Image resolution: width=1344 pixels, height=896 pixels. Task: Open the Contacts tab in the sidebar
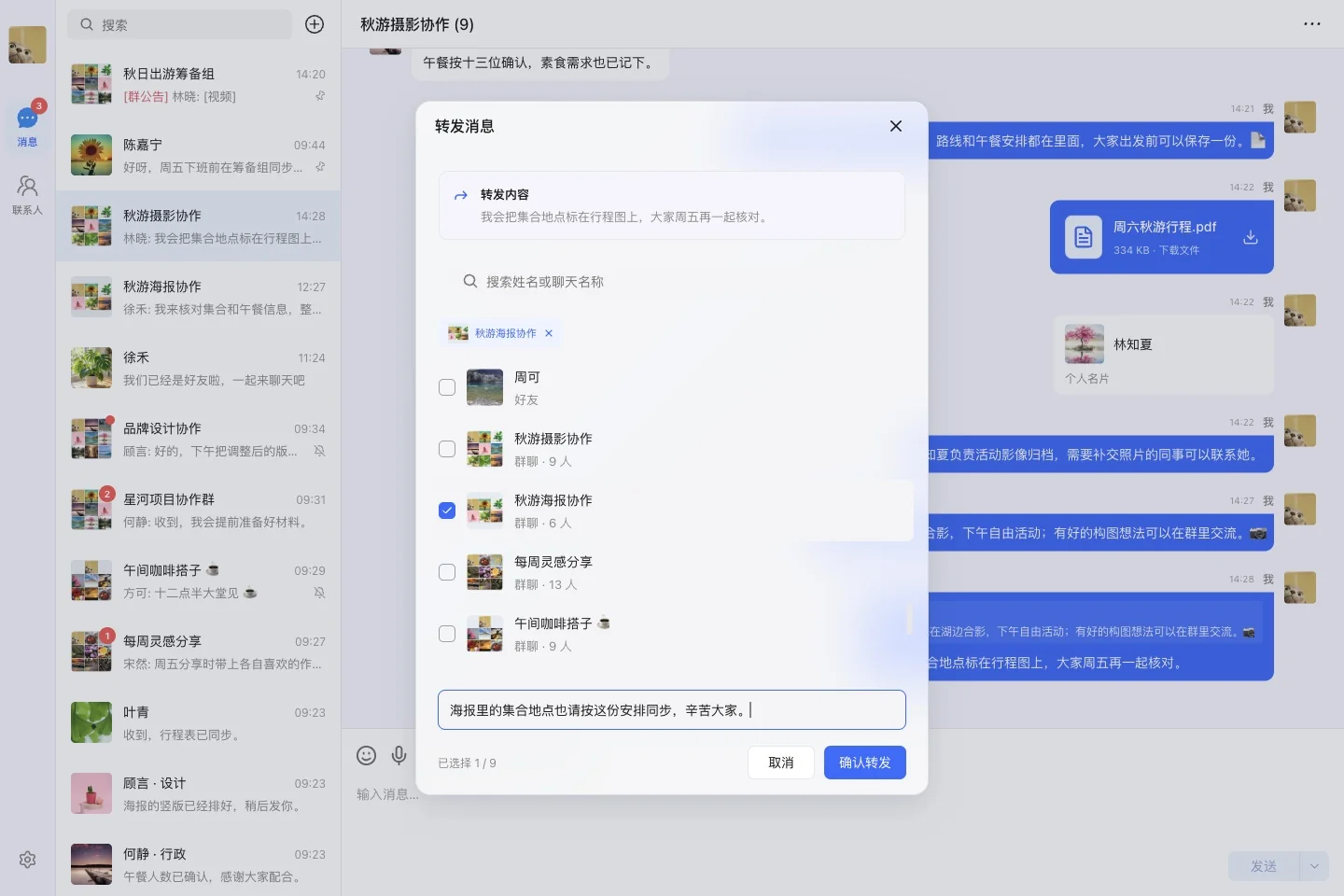27,195
